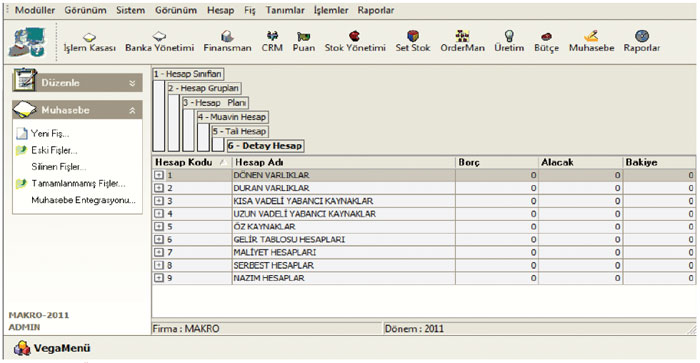Screen dimensions: 700x363
Task: Click the Düzenle panel notepad icon
Action: tap(25, 80)
